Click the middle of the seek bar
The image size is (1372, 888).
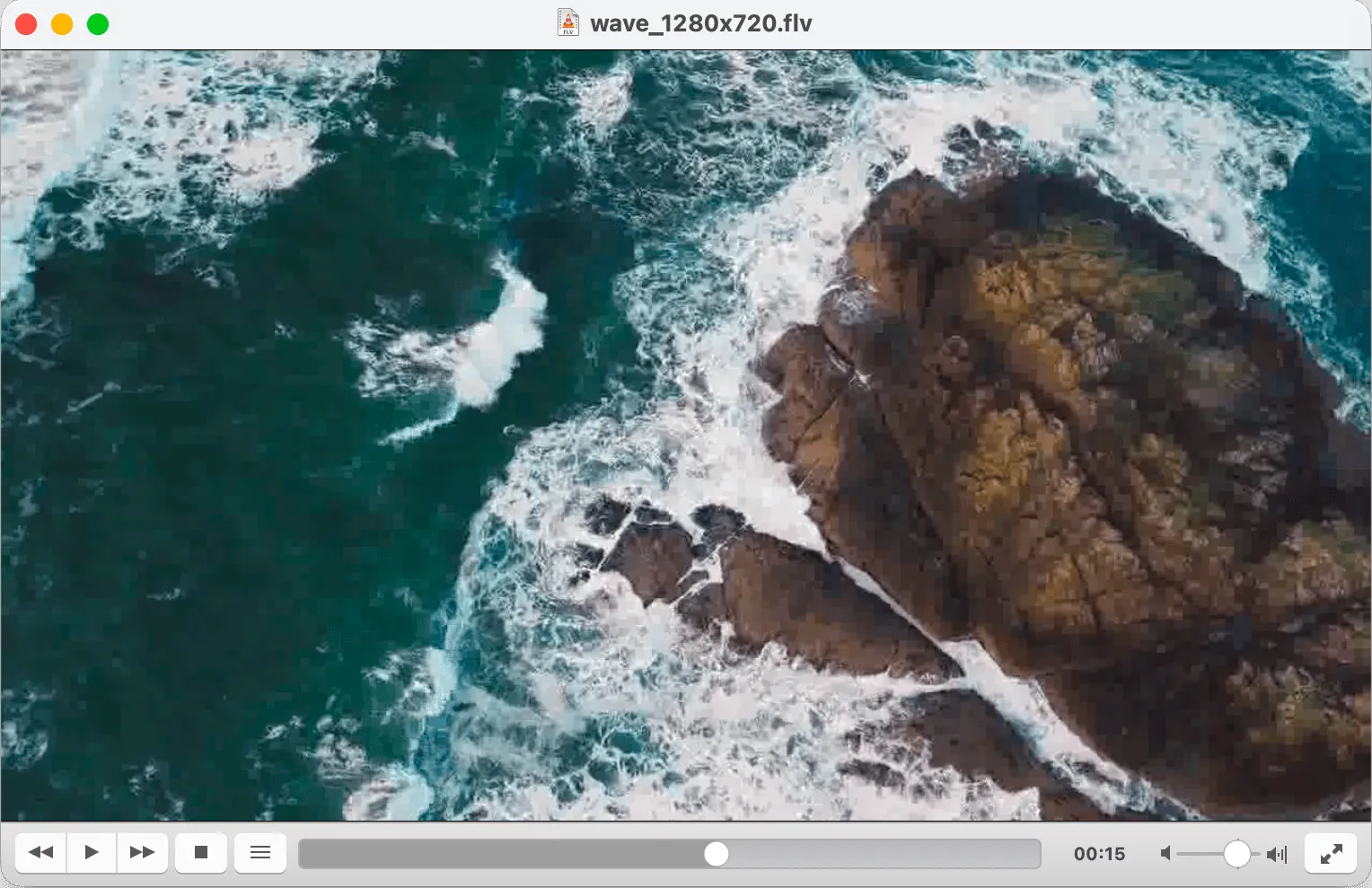pos(671,855)
